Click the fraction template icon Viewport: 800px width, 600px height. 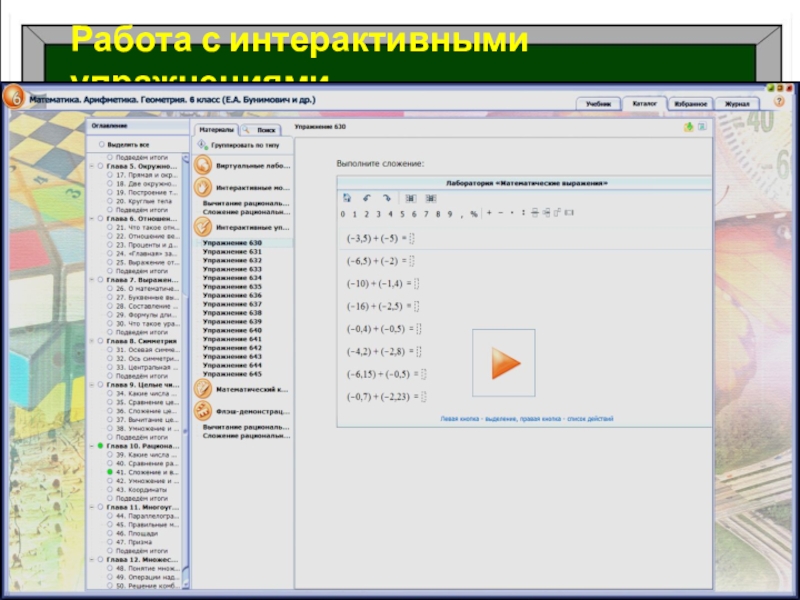coord(534,213)
